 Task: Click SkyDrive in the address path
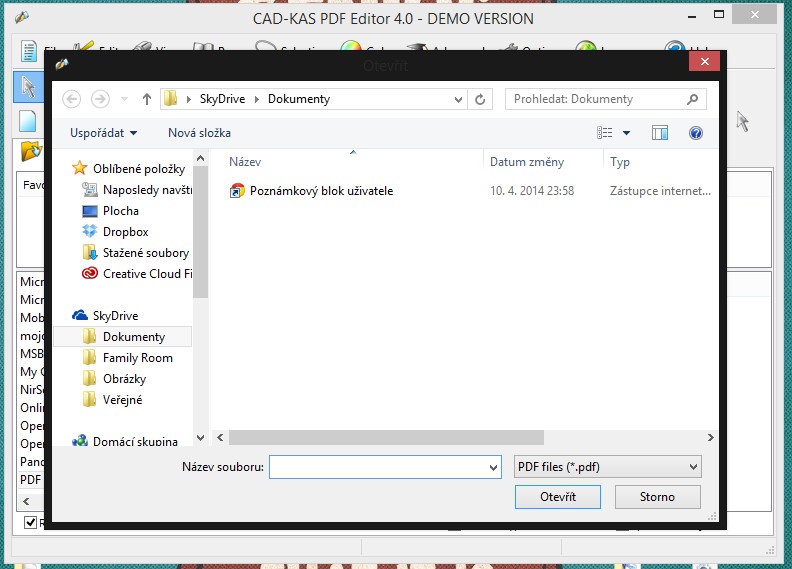point(222,99)
